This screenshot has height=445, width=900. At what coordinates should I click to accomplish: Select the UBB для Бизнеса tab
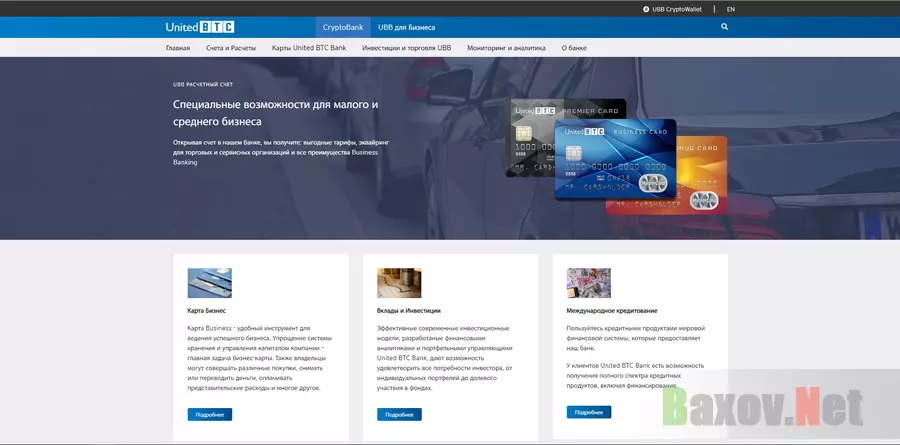(406, 28)
